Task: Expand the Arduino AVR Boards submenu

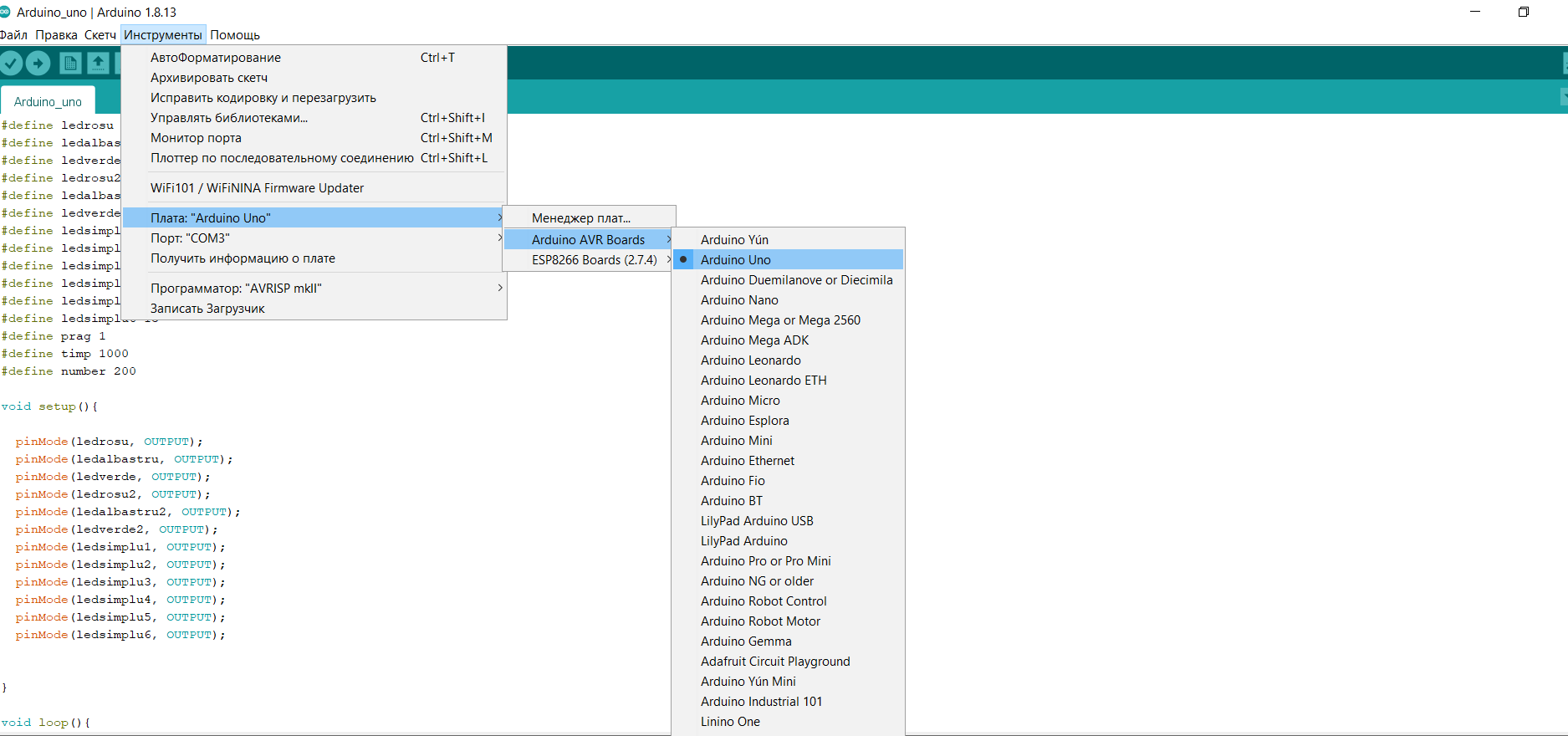Action: pyautogui.click(x=589, y=240)
